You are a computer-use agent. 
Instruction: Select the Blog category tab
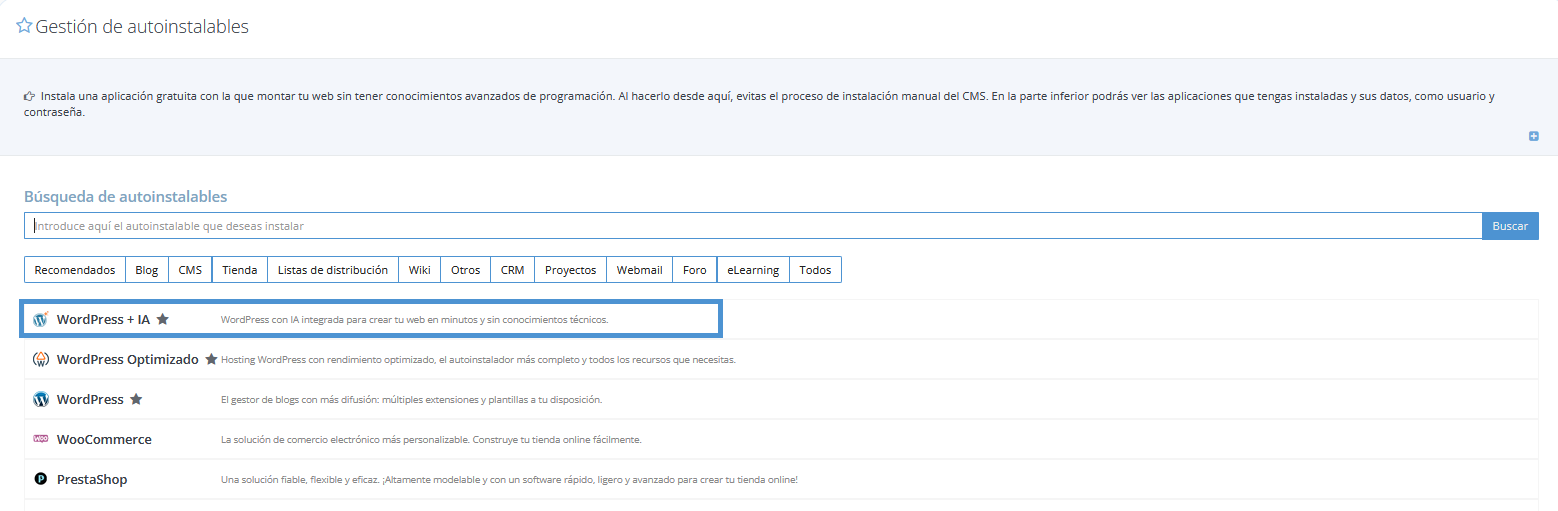[146, 270]
